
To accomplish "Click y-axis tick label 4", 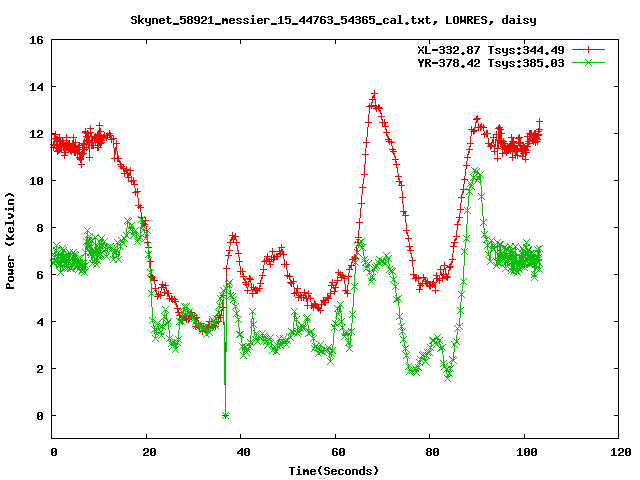I will click(x=40, y=322).
